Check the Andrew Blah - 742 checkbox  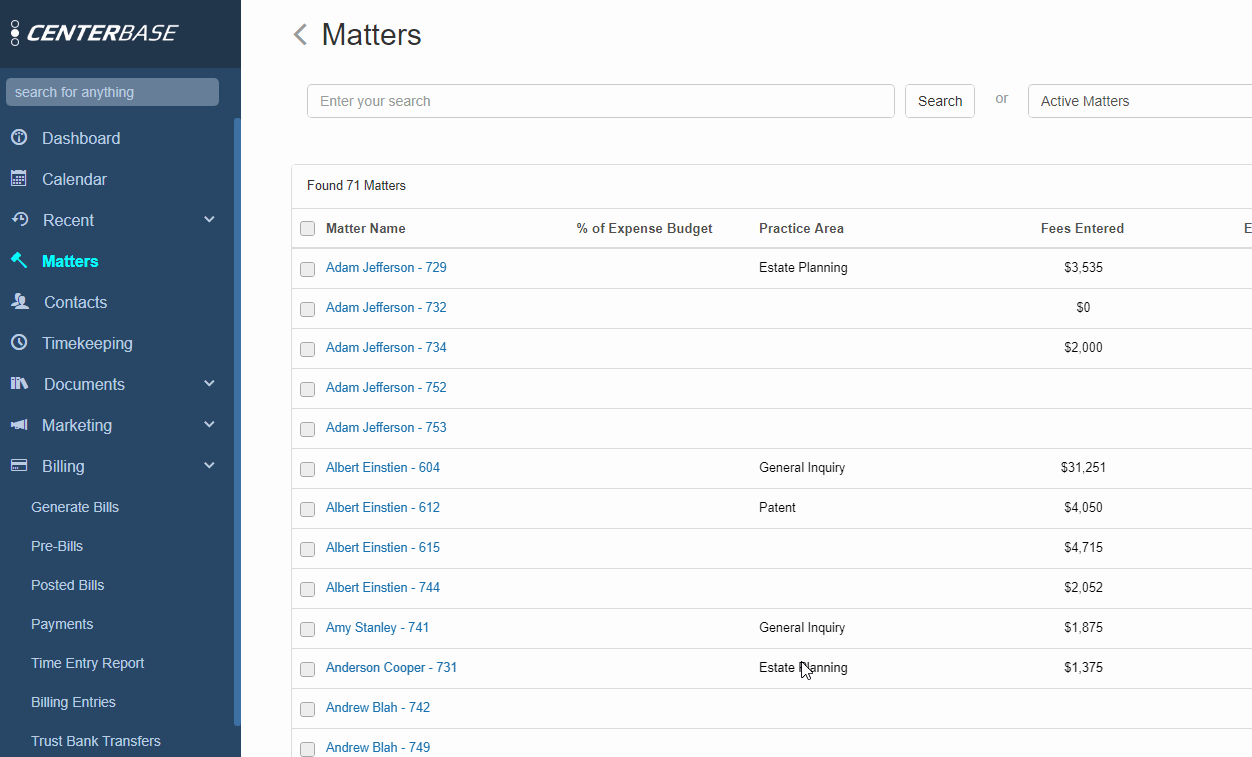[x=308, y=709]
